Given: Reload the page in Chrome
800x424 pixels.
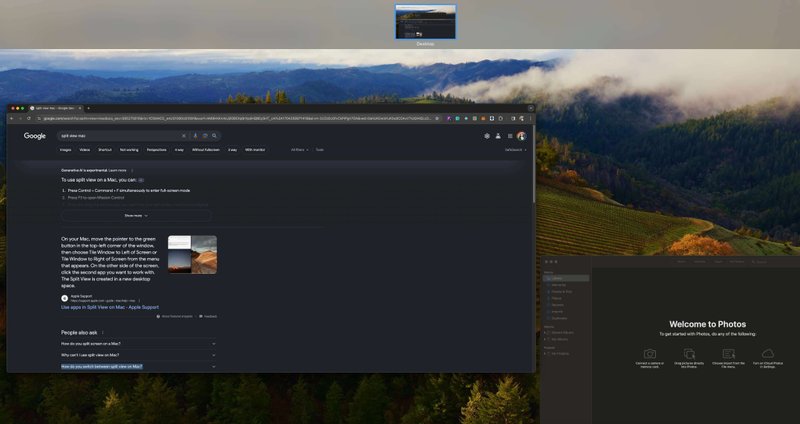Looking at the screenshot, I should point(29,118).
